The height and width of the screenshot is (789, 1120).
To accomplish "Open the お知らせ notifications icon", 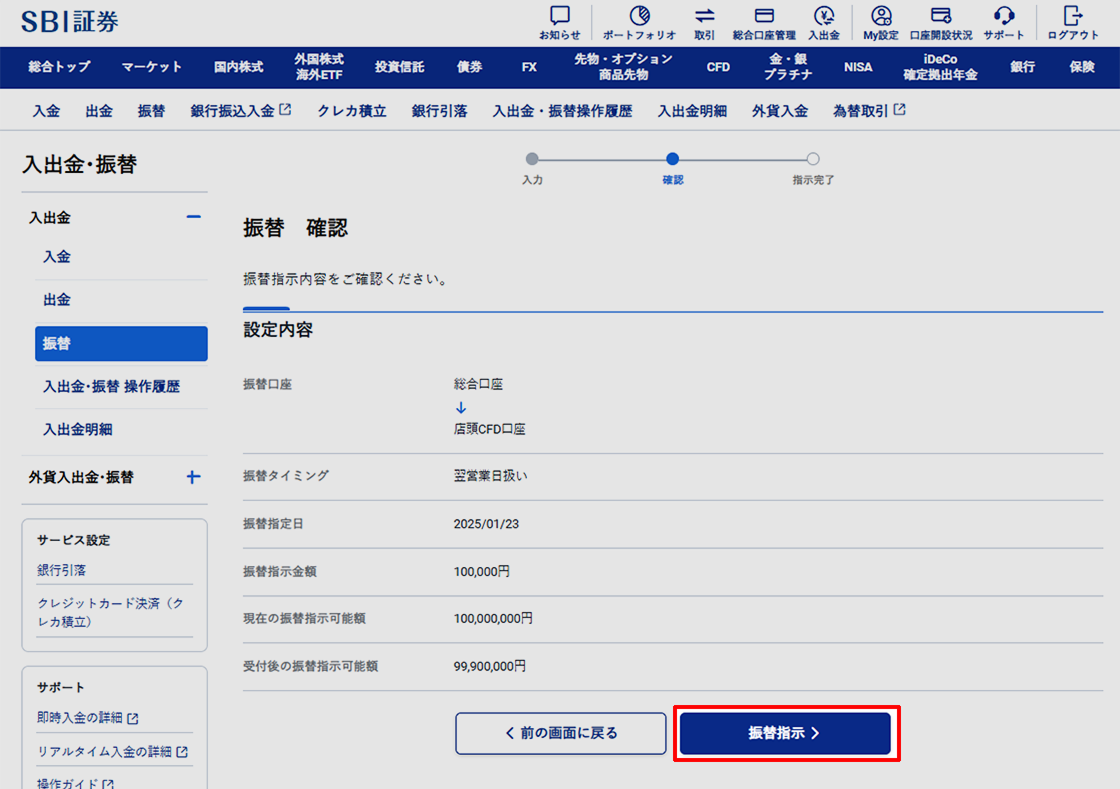I will pyautogui.click(x=559, y=17).
